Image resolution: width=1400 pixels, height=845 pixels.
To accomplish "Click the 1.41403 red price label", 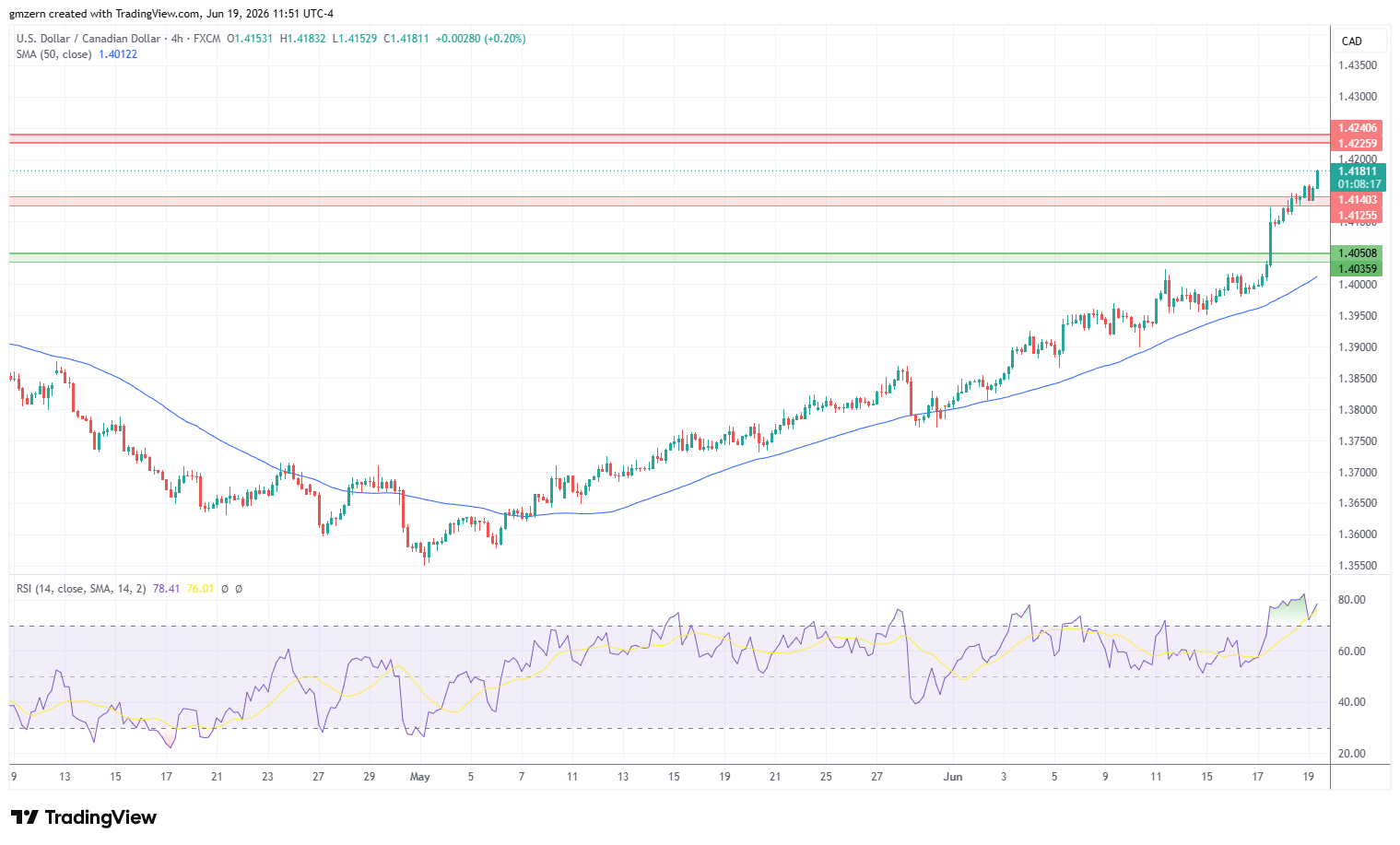I will 1358,200.
